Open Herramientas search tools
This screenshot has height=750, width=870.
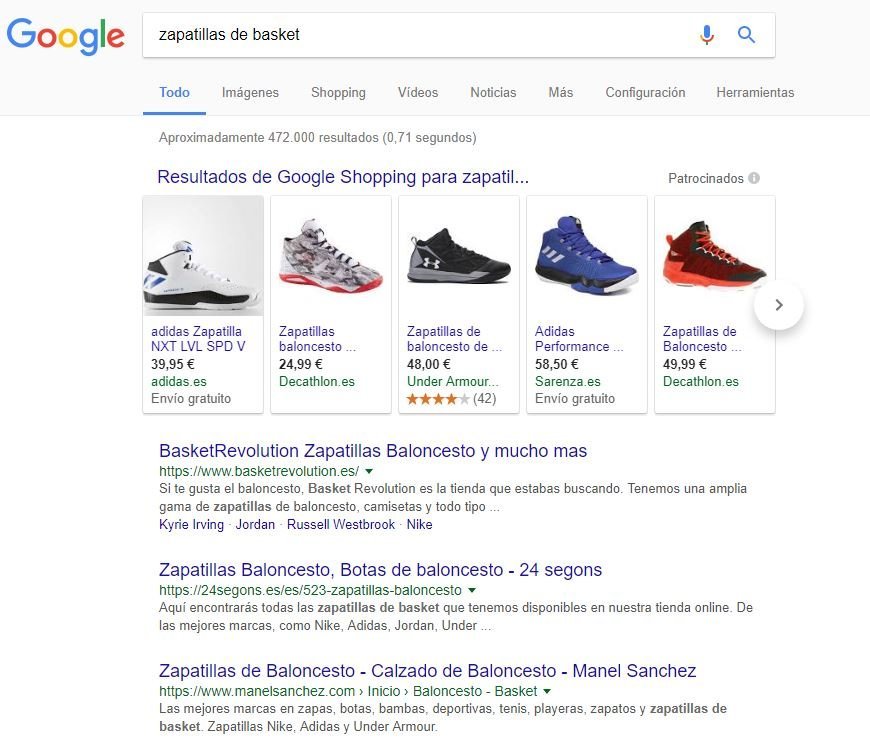[755, 92]
